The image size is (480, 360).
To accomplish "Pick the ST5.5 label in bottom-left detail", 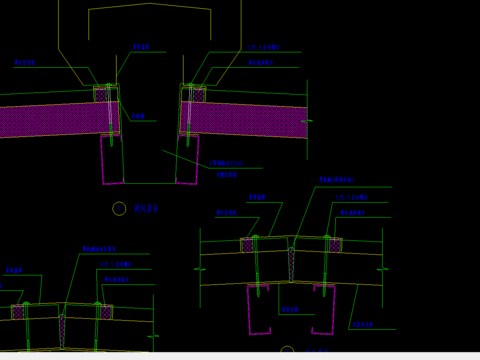I will (x=115, y=265).
